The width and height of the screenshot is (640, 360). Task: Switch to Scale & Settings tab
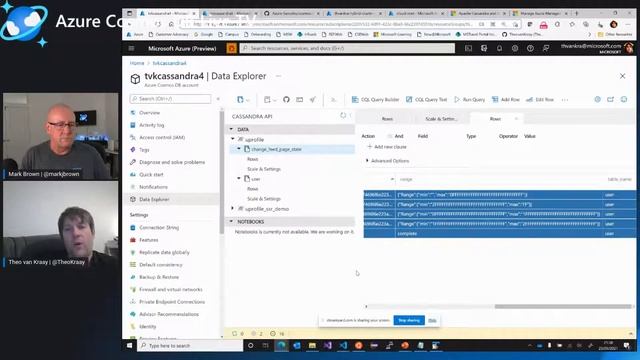[x=441, y=119]
